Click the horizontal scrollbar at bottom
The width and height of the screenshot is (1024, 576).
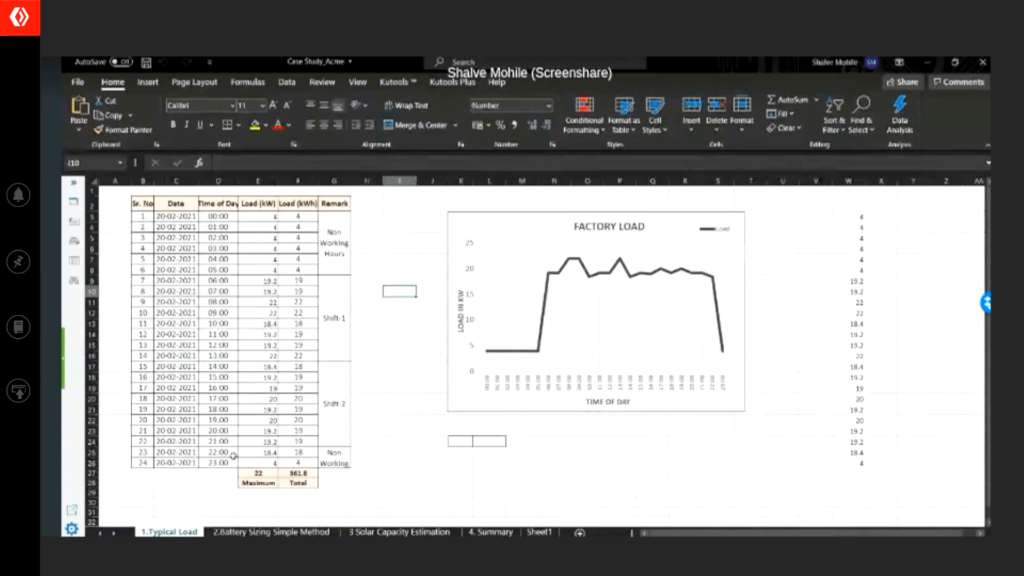click(x=812, y=534)
